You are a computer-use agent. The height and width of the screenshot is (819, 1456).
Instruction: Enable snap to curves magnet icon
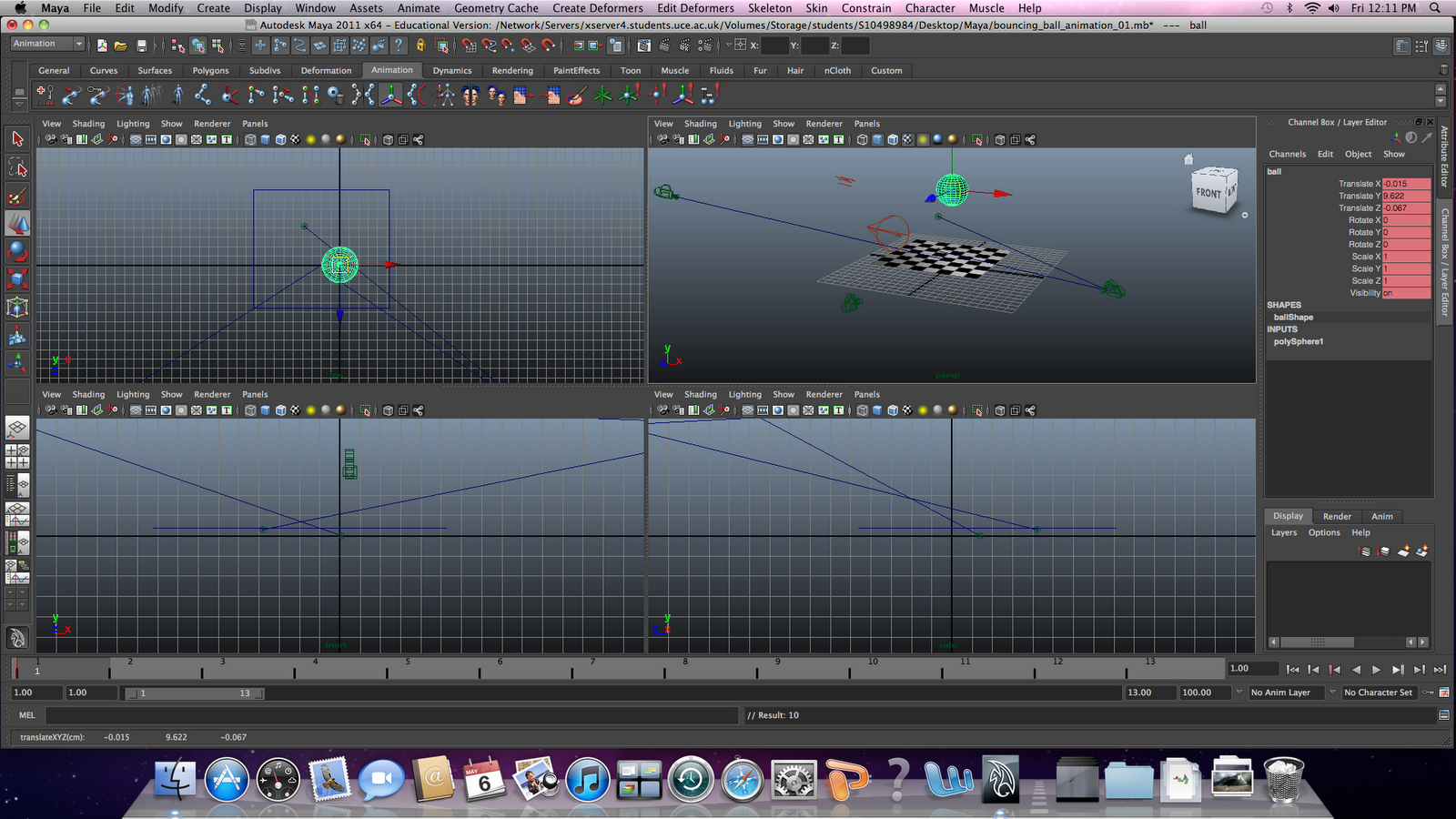[x=489, y=45]
